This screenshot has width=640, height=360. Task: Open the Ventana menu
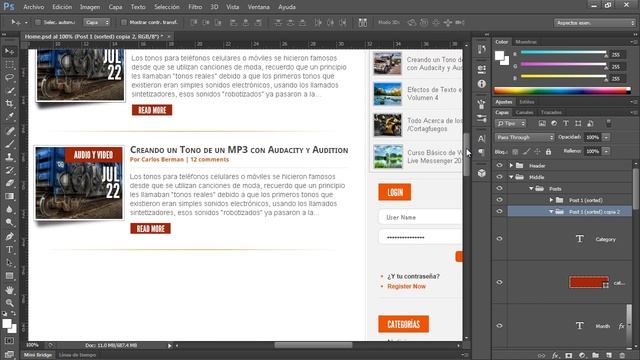pyautogui.click(x=258, y=7)
